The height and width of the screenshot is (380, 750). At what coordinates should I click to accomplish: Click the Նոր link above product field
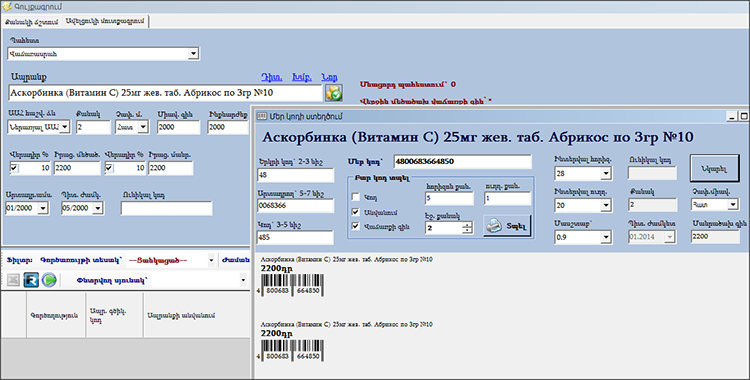329,77
